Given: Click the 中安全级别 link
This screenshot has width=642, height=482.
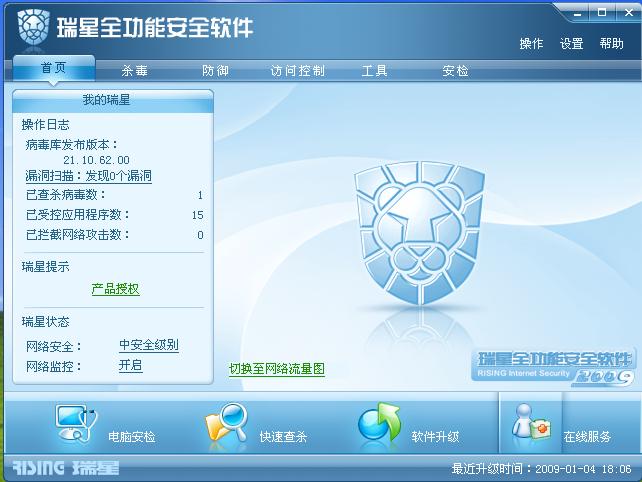Looking at the screenshot, I should pos(149,345).
